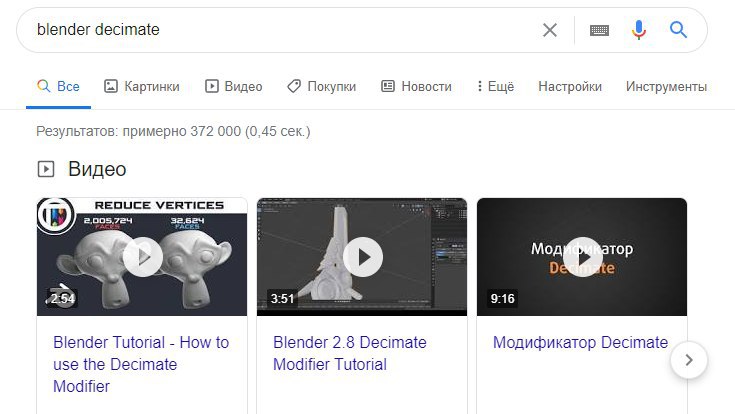The height and width of the screenshot is (414, 735).
Task: Start voice search with the microphone icon
Action: pos(638,30)
